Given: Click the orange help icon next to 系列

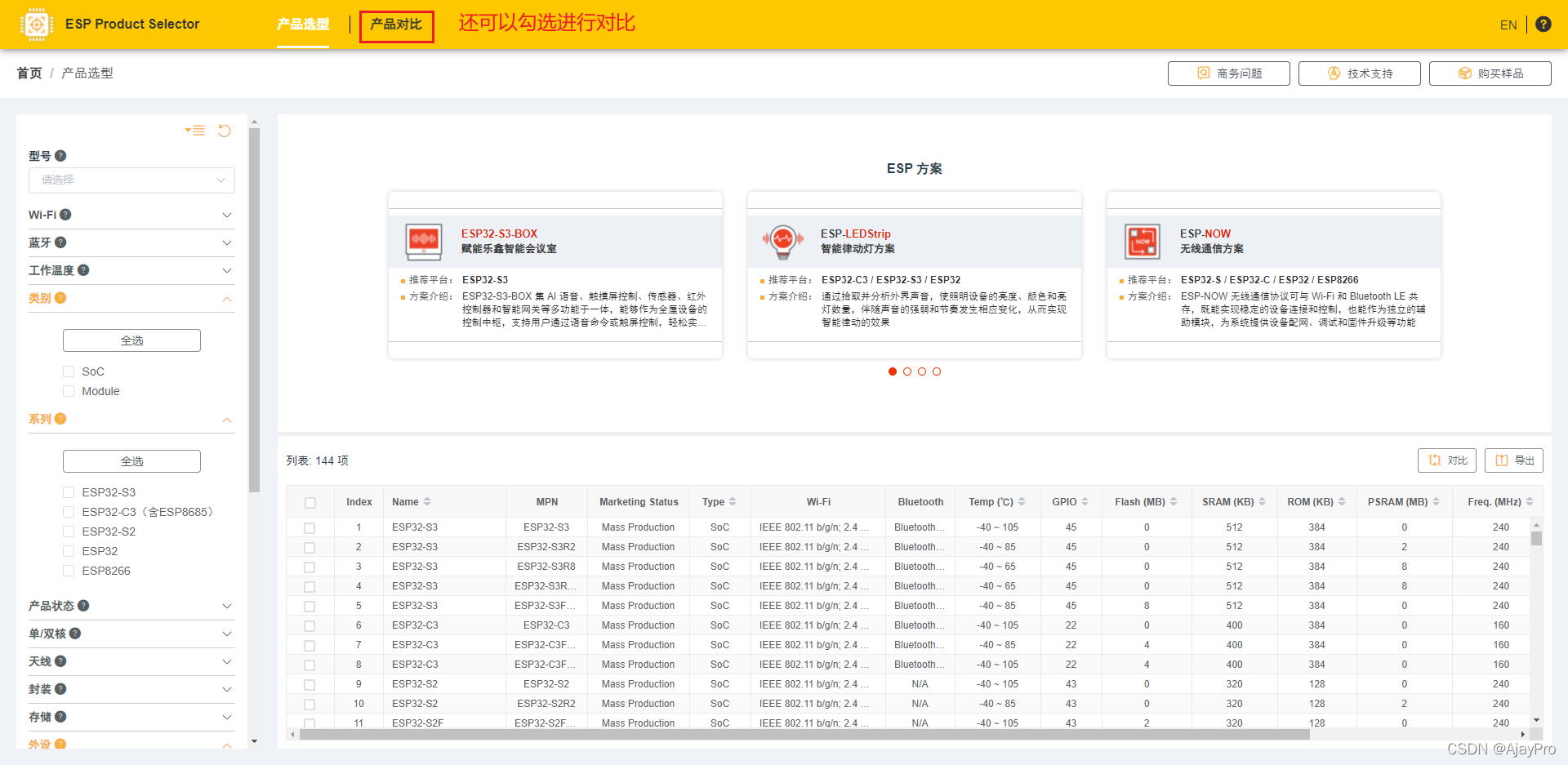Looking at the screenshot, I should pos(60,419).
